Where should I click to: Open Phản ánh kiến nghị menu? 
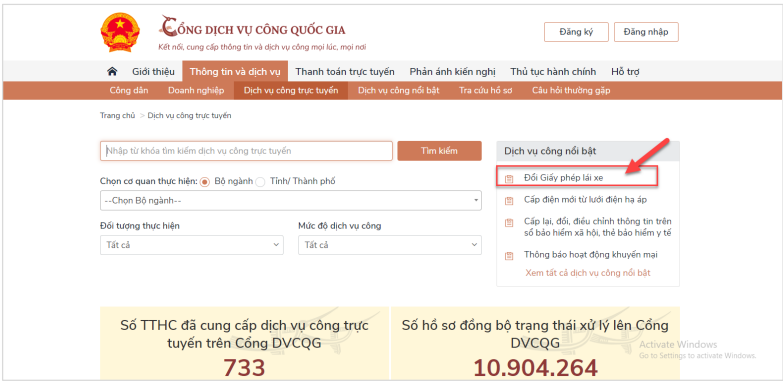[x=452, y=71]
